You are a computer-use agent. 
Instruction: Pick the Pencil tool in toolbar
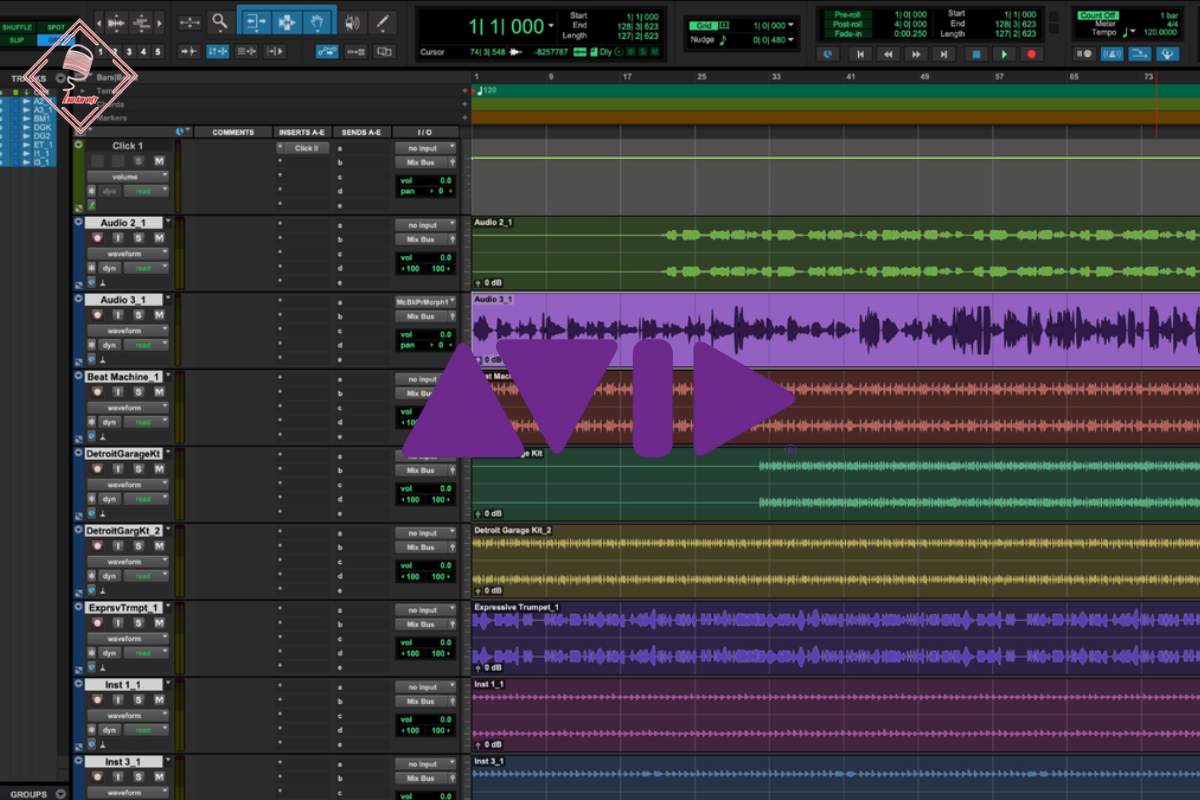tap(382, 22)
